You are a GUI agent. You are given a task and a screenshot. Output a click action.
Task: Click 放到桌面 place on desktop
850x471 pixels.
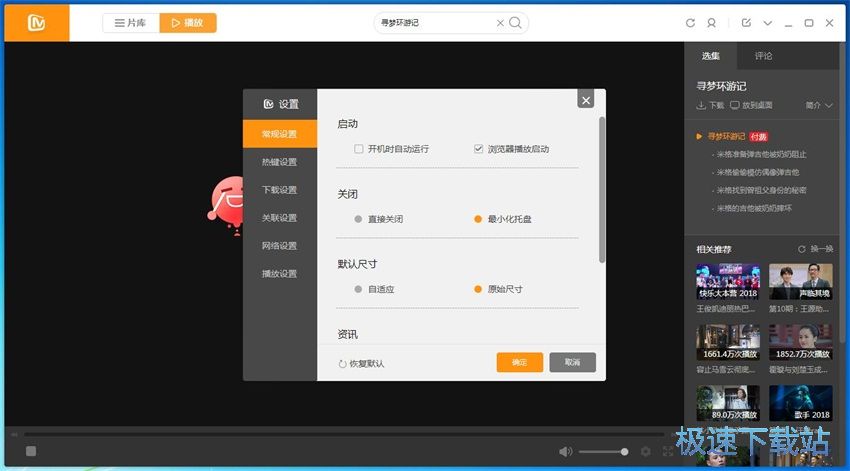point(751,105)
